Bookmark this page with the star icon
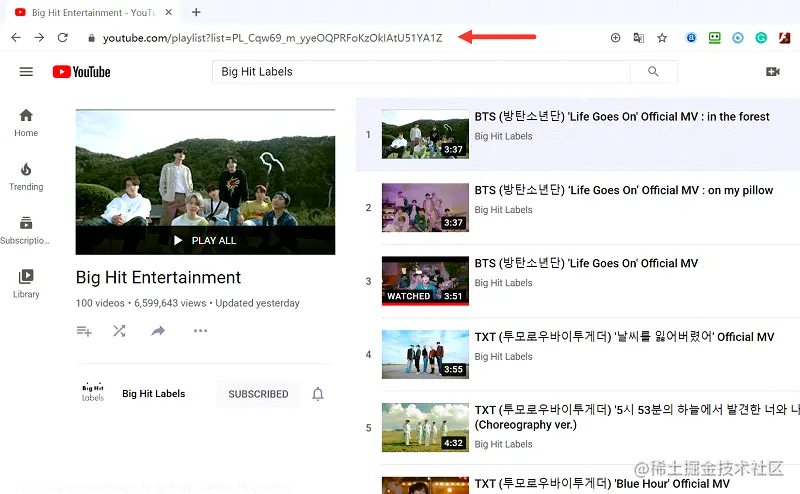Screen dimensions: 800x494 click(662, 38)
